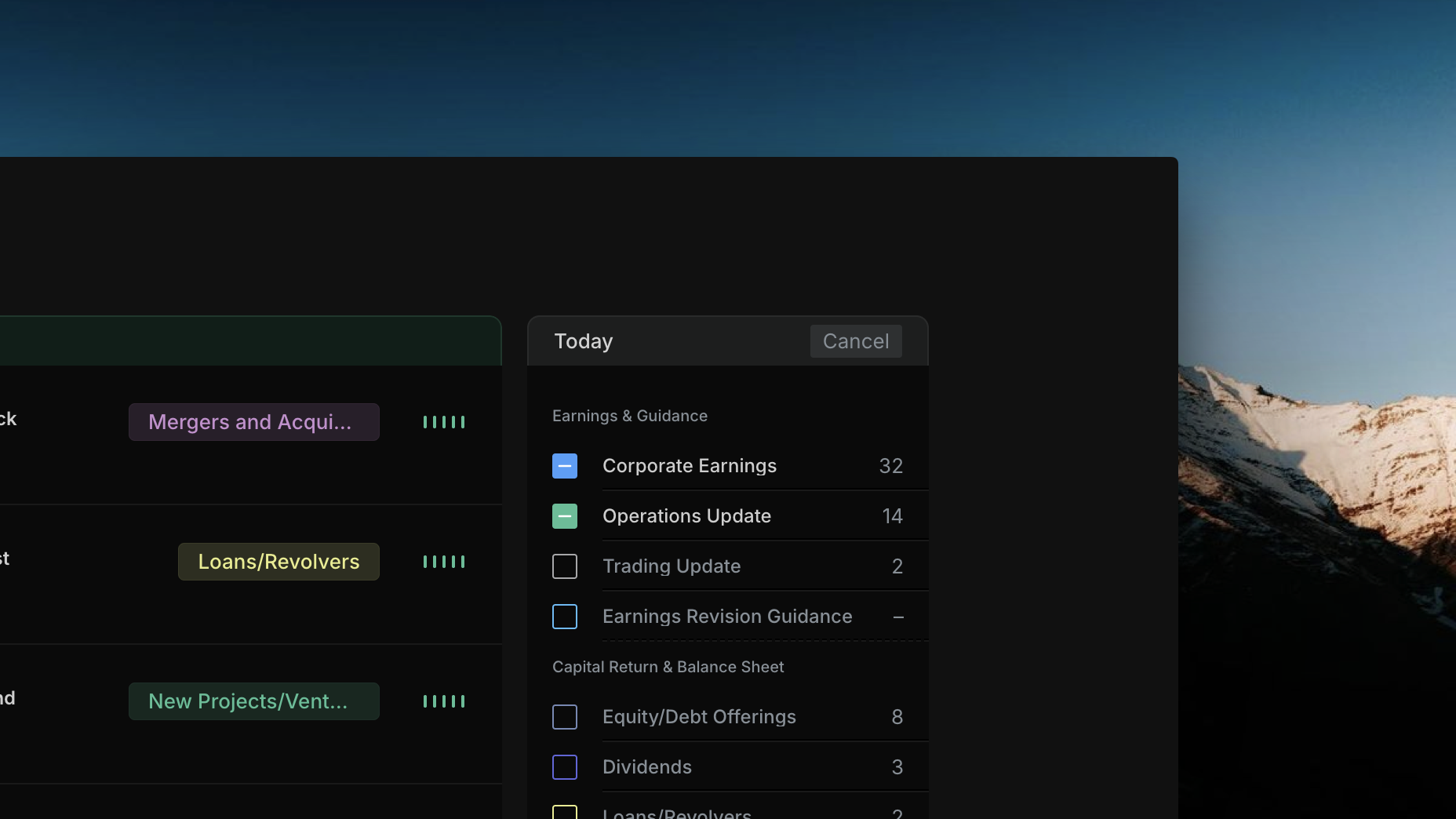Click the Equity/Debt Offerings label

tap(699, 717)
